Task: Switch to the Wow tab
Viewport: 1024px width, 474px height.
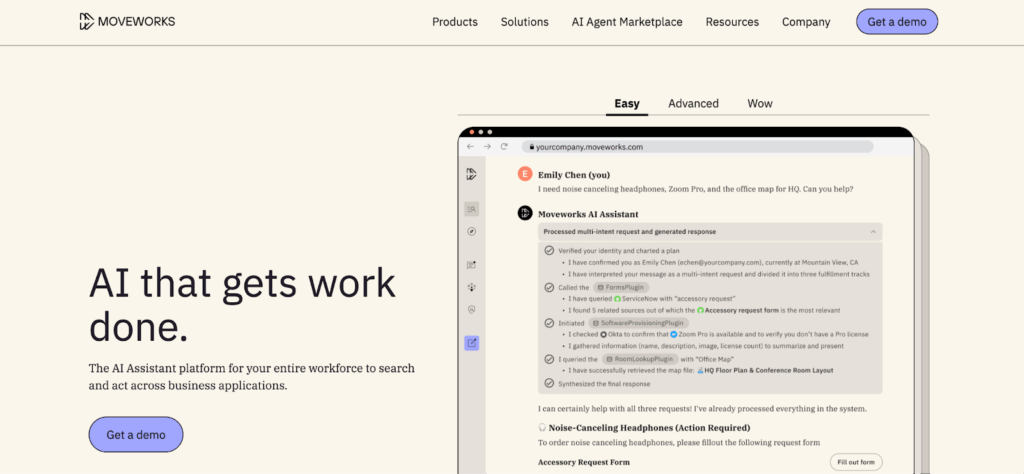Action: (x=760, y=103)
